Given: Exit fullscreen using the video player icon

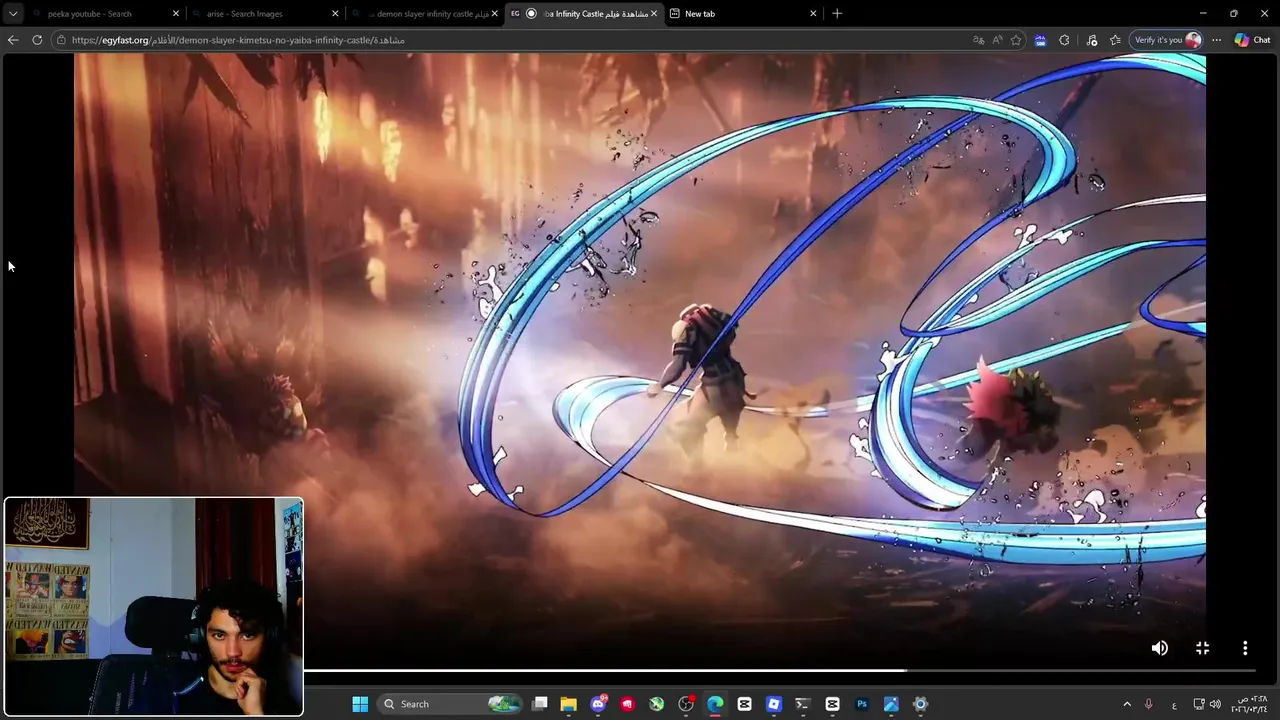Looking at the screenshot, I should (1202, 648).
